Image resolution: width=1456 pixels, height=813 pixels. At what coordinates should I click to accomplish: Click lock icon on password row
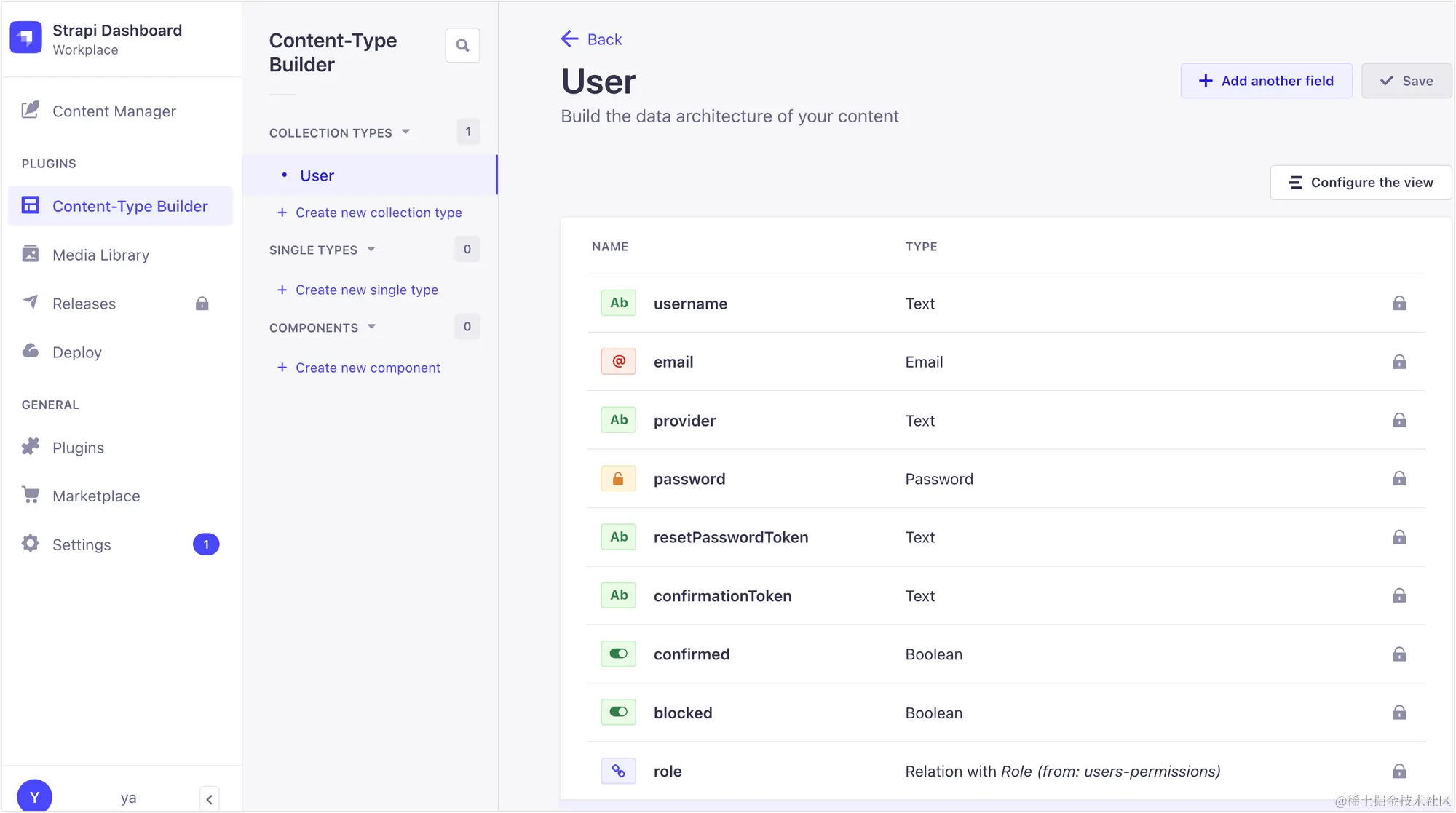pyautogui.click(x=1398, y=479)
